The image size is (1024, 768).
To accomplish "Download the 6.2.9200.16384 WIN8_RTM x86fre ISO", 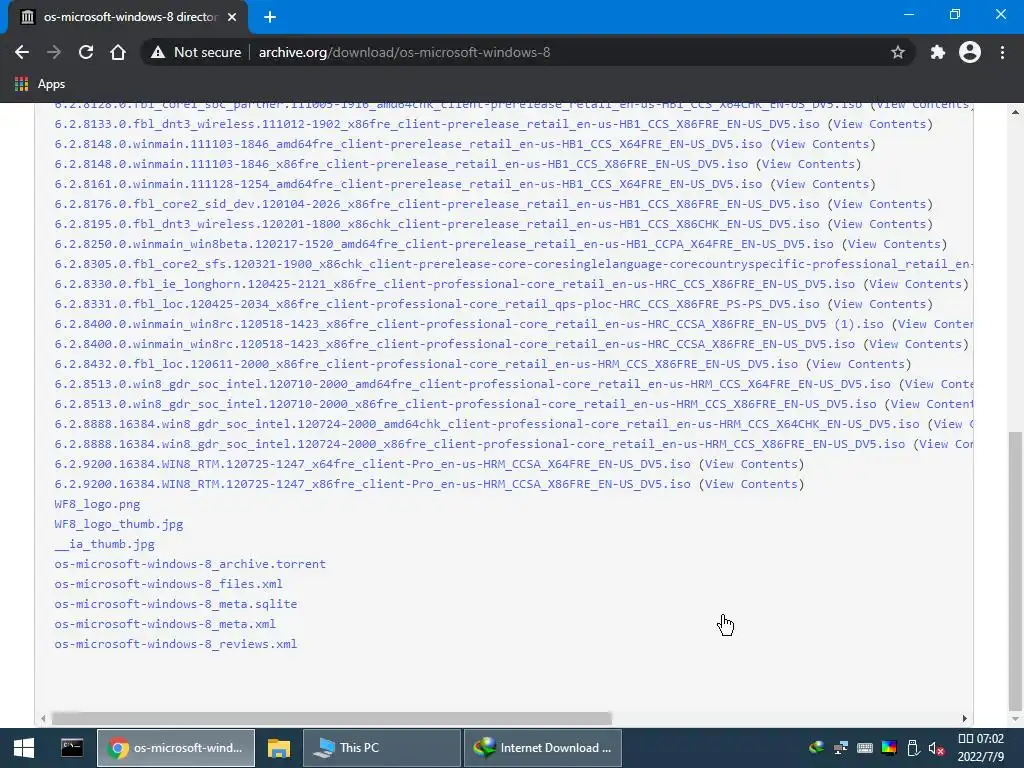I will [x=372, y=484].
